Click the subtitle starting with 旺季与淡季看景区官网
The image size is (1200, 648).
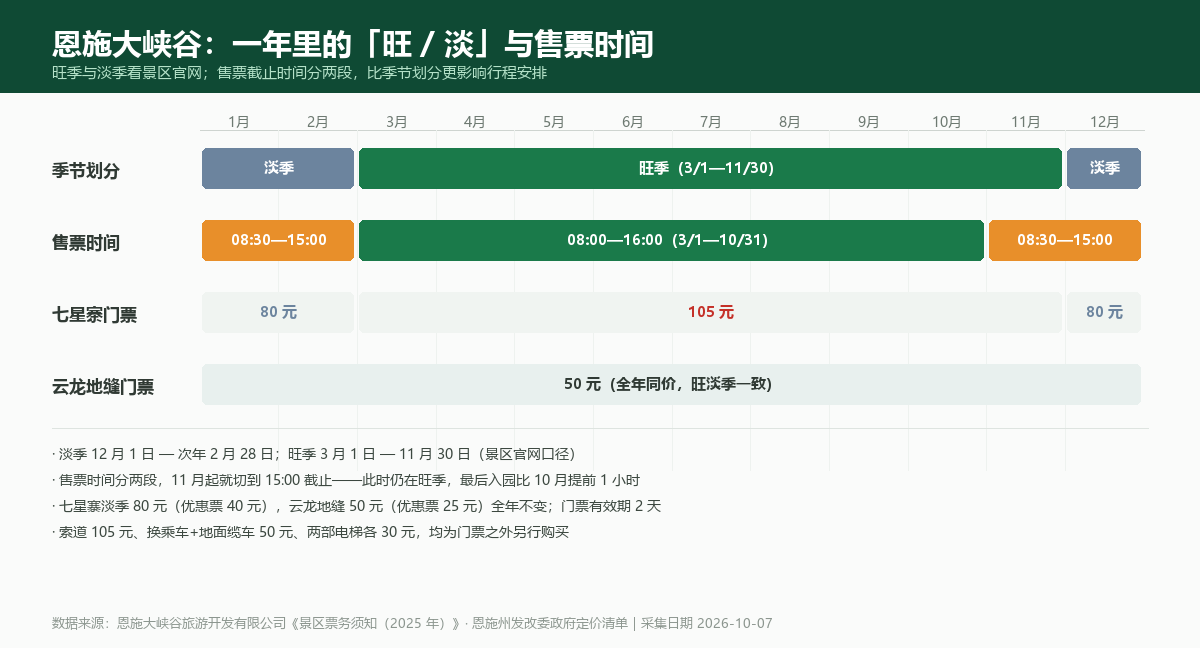[299, 73]
